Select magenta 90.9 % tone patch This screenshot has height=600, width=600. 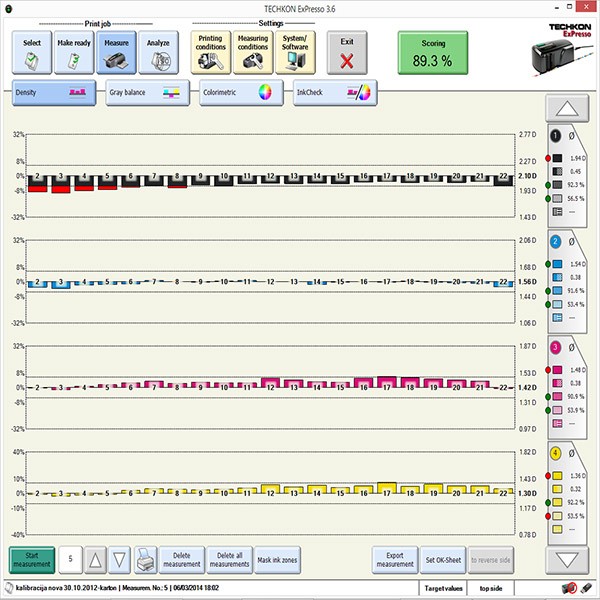(x=558, y=397)
